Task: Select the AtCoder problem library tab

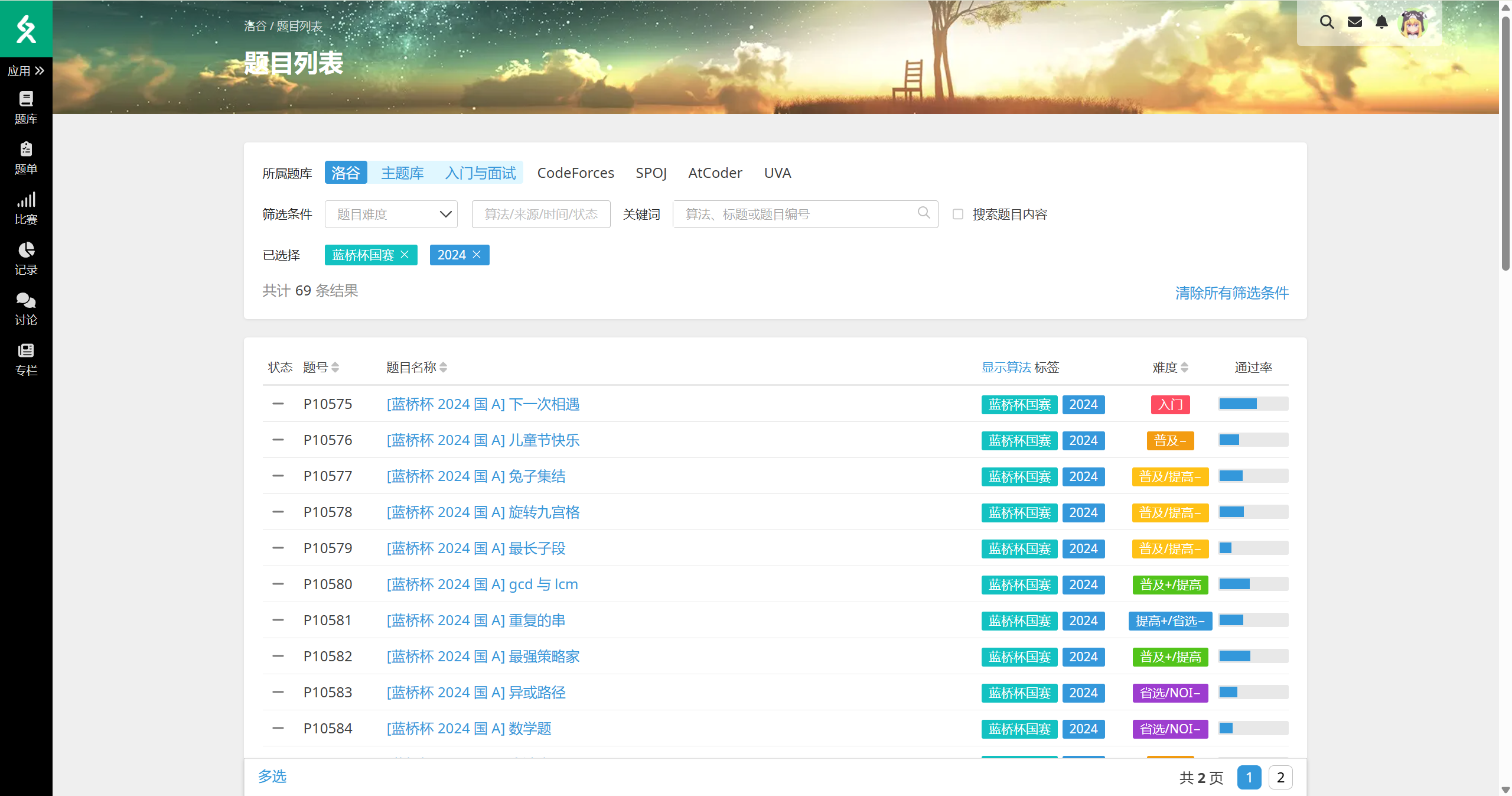Action: click(715, 173)
